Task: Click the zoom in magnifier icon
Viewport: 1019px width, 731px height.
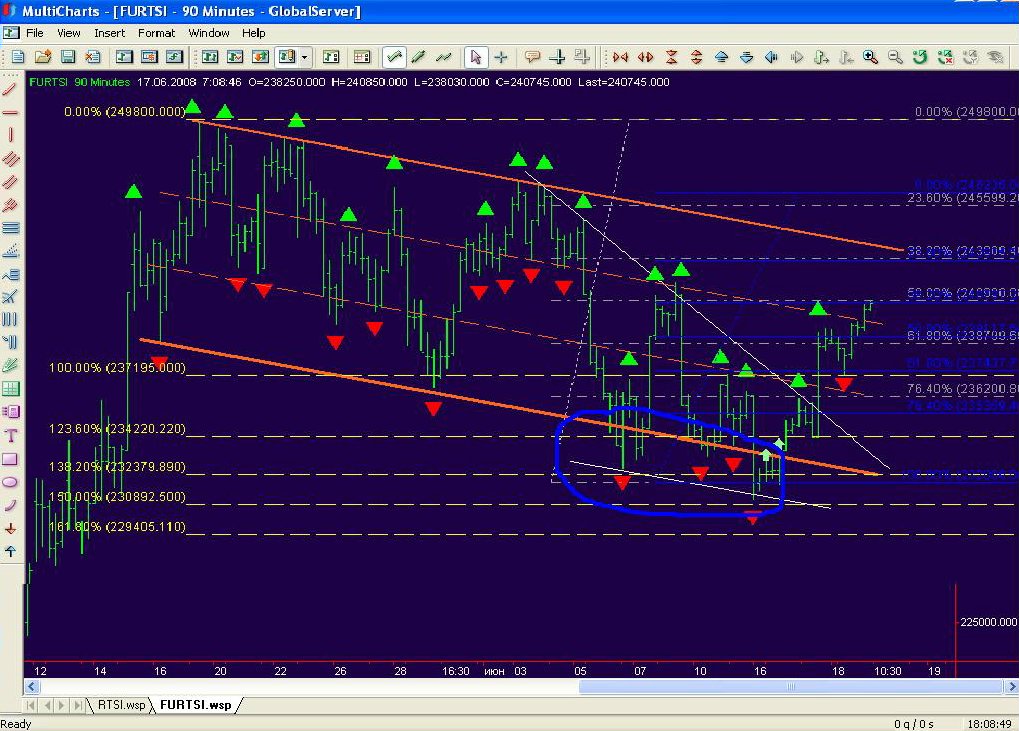Action: 871,57
